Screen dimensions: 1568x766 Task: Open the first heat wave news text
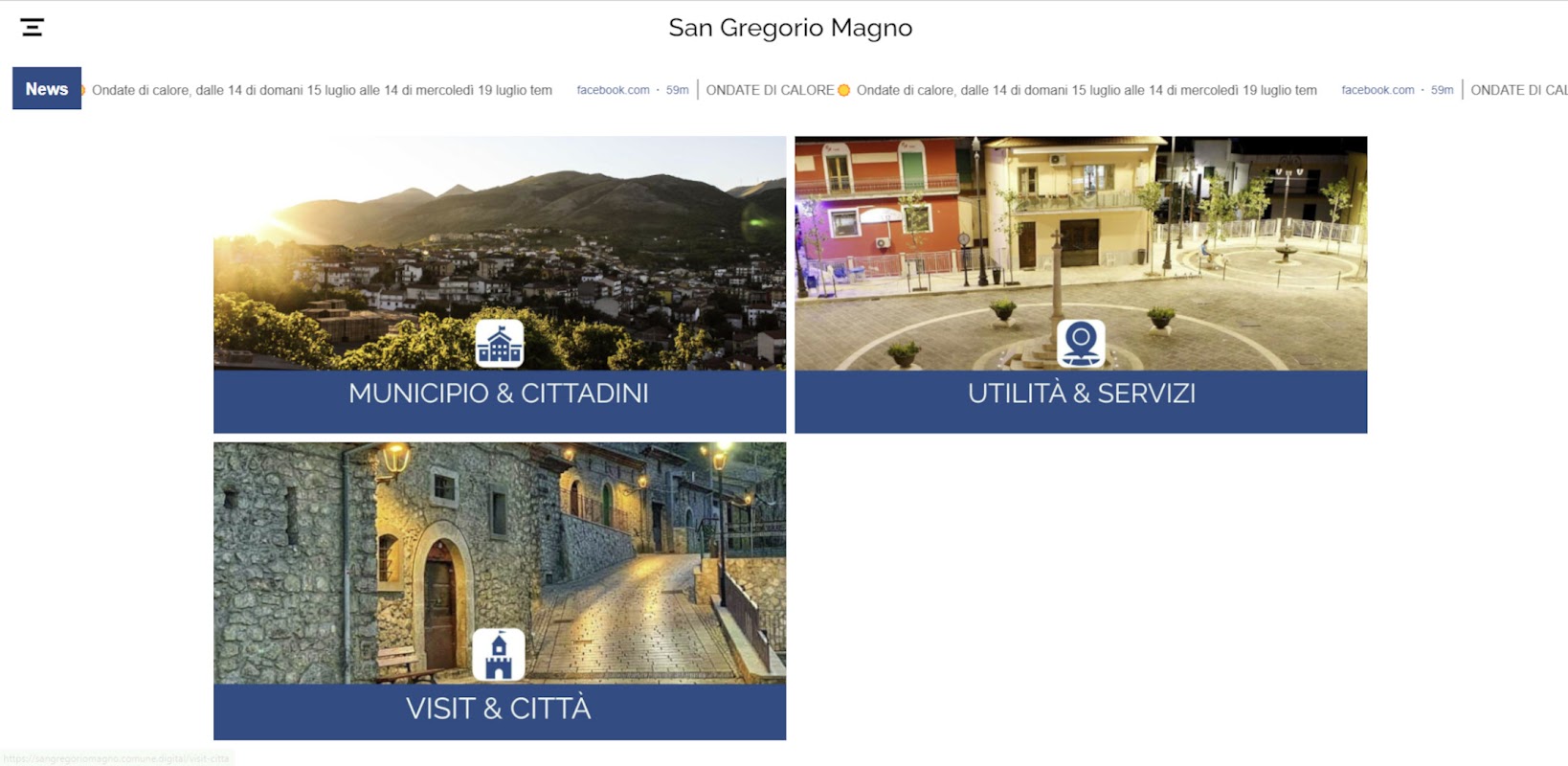[x=322, y=90]
